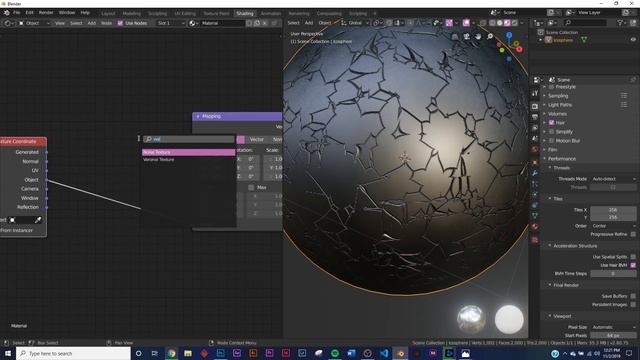
Task: Toggle Use Spatial Splits checkbox
Action: (633, 257)
